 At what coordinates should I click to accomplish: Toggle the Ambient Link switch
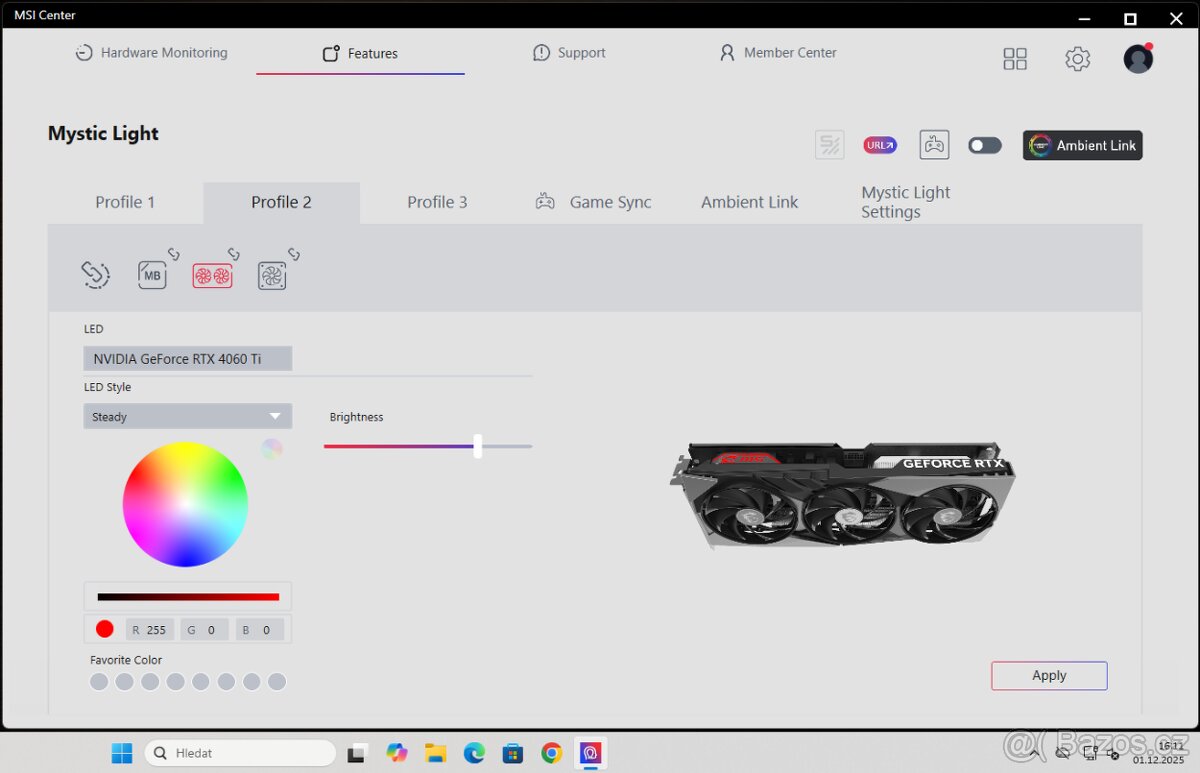click(985, 146)
